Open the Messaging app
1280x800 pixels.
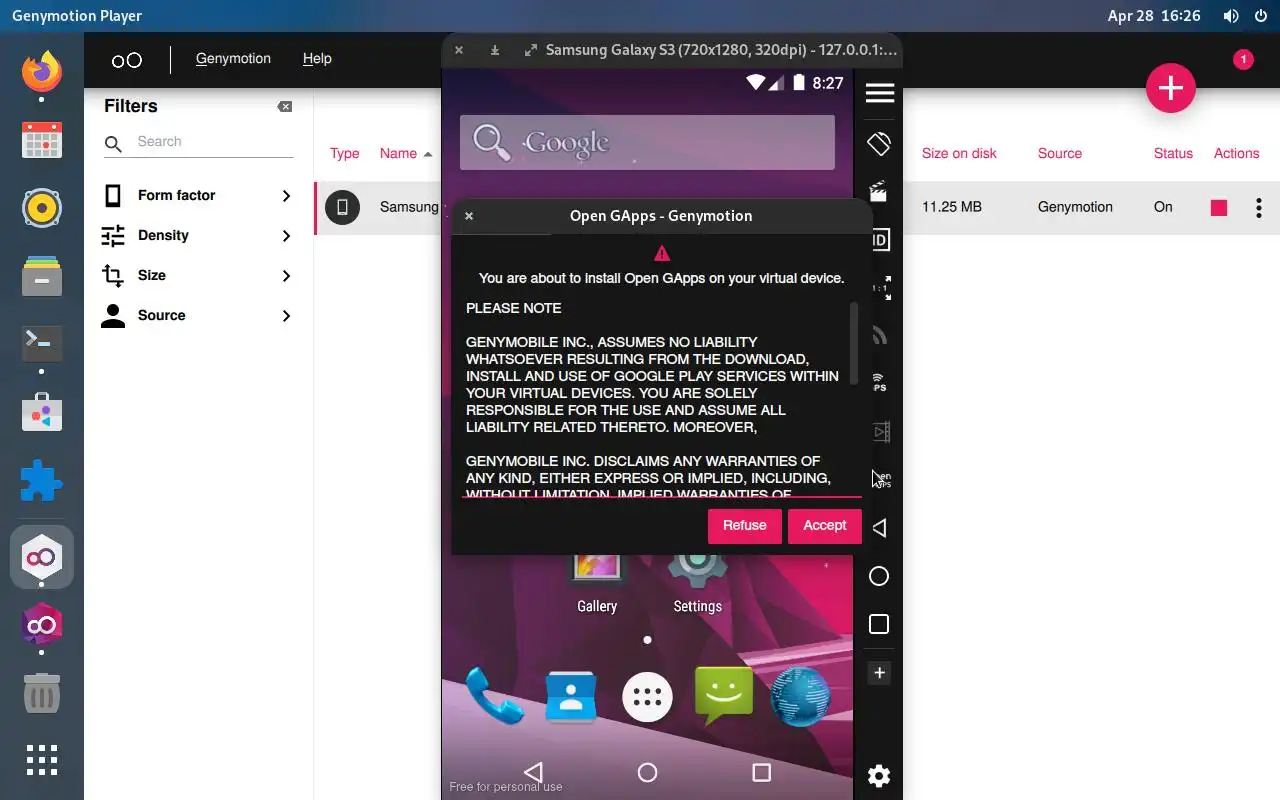pos(724,696)
